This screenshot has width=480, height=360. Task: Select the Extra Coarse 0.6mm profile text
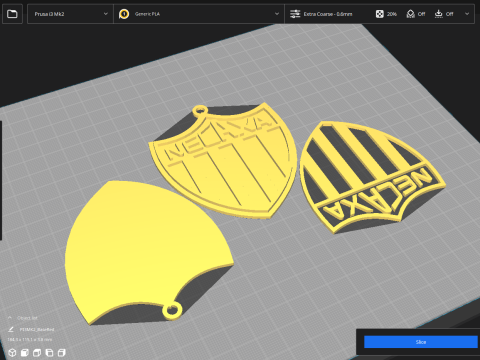tap(328, 14)
